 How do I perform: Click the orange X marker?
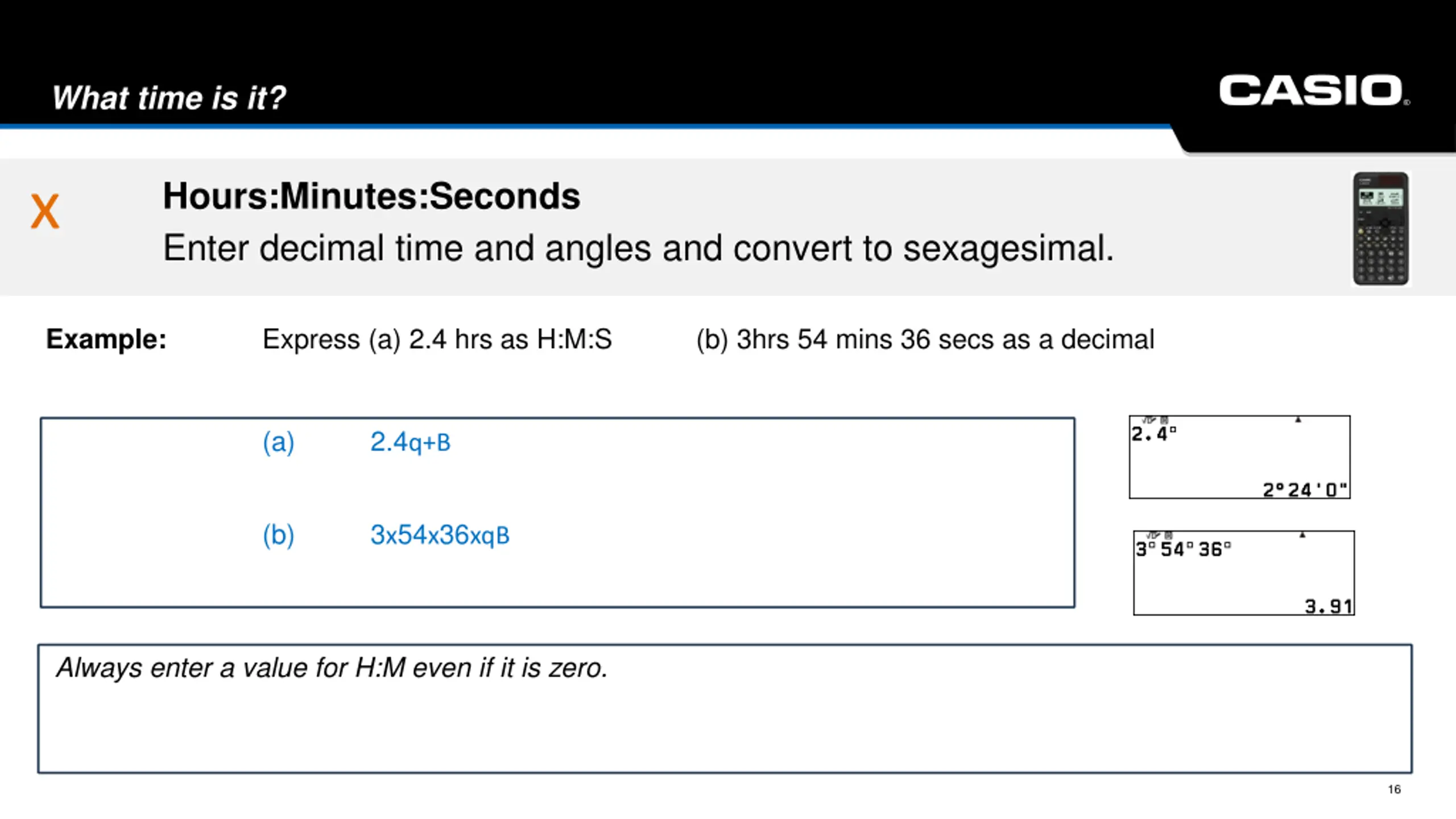pyautogui.click(x=45, y=211)
